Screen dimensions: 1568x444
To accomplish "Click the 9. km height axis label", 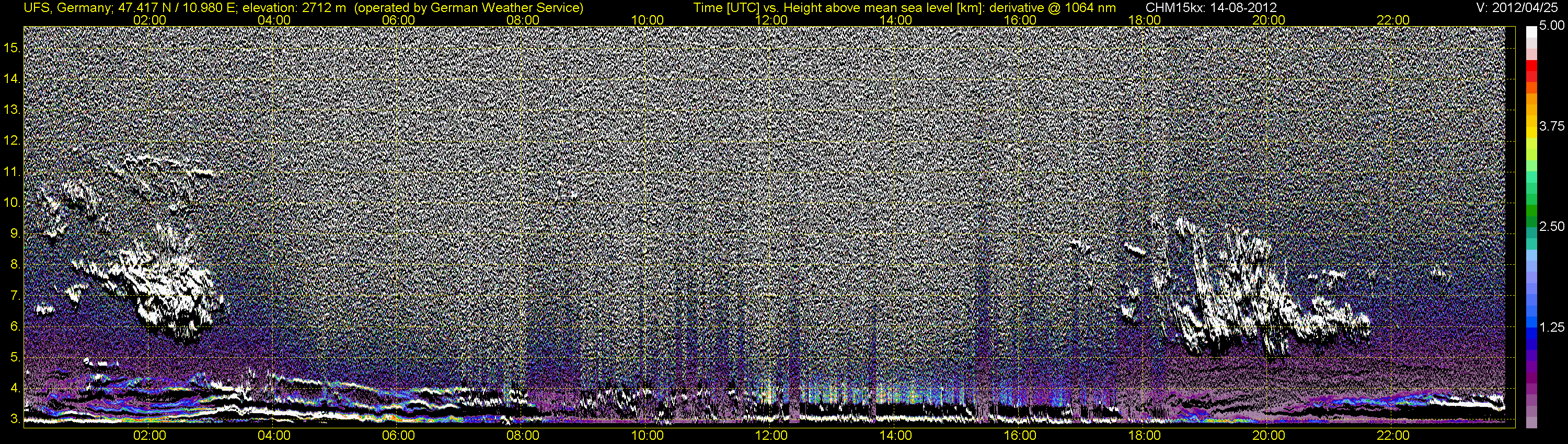I will 15,233.
